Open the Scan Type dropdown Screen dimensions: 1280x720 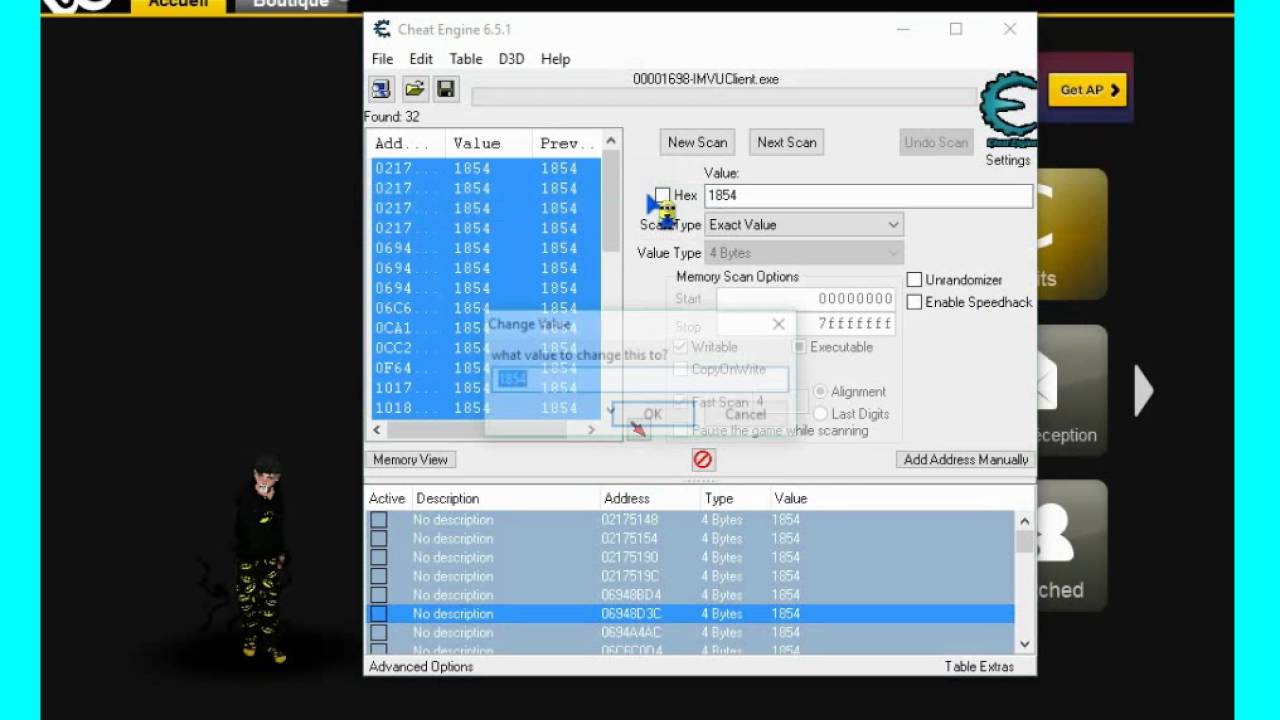[x=804, y=225]
